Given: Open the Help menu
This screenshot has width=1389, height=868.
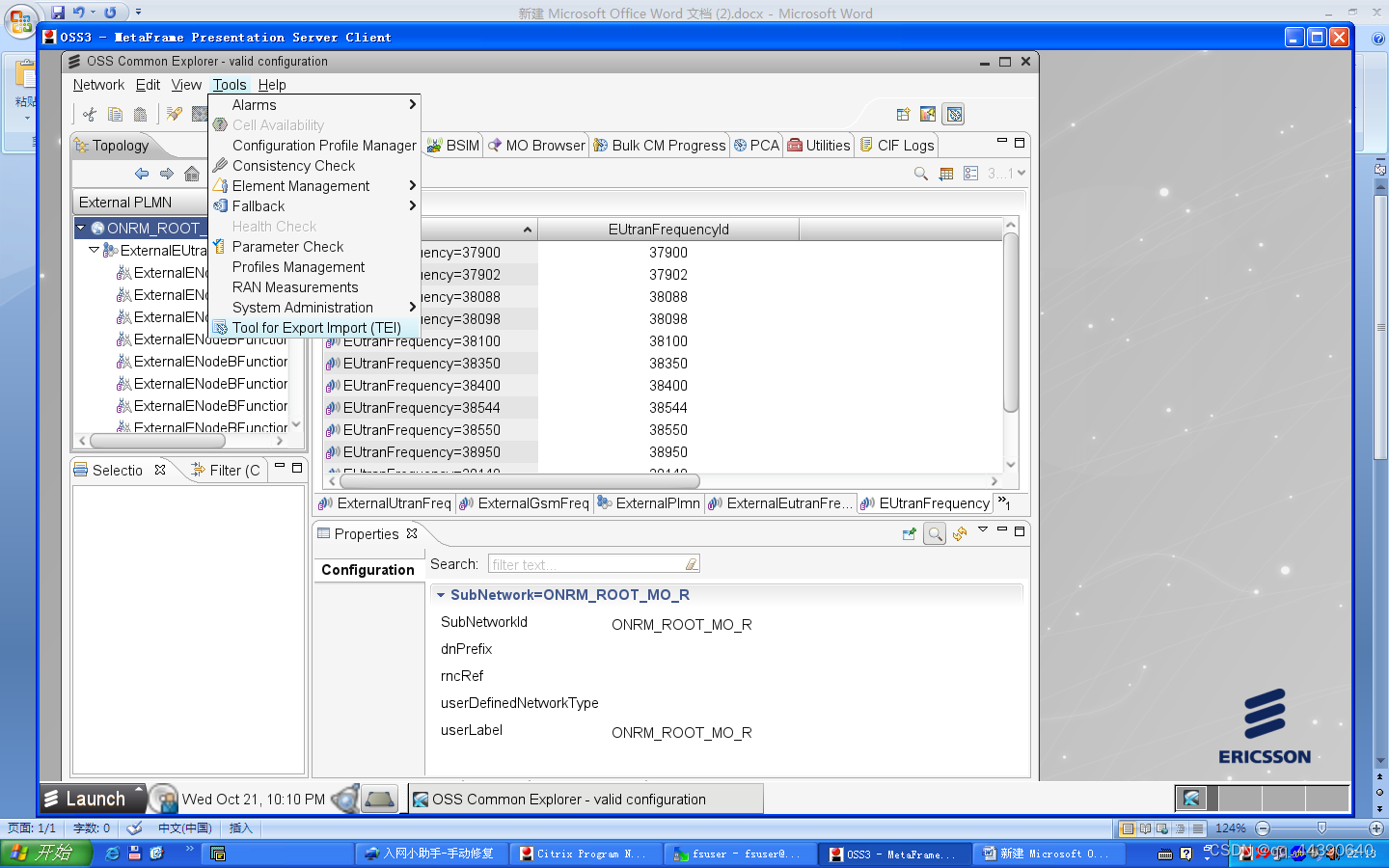Looking at the screenshot, I should coord(272,85).
